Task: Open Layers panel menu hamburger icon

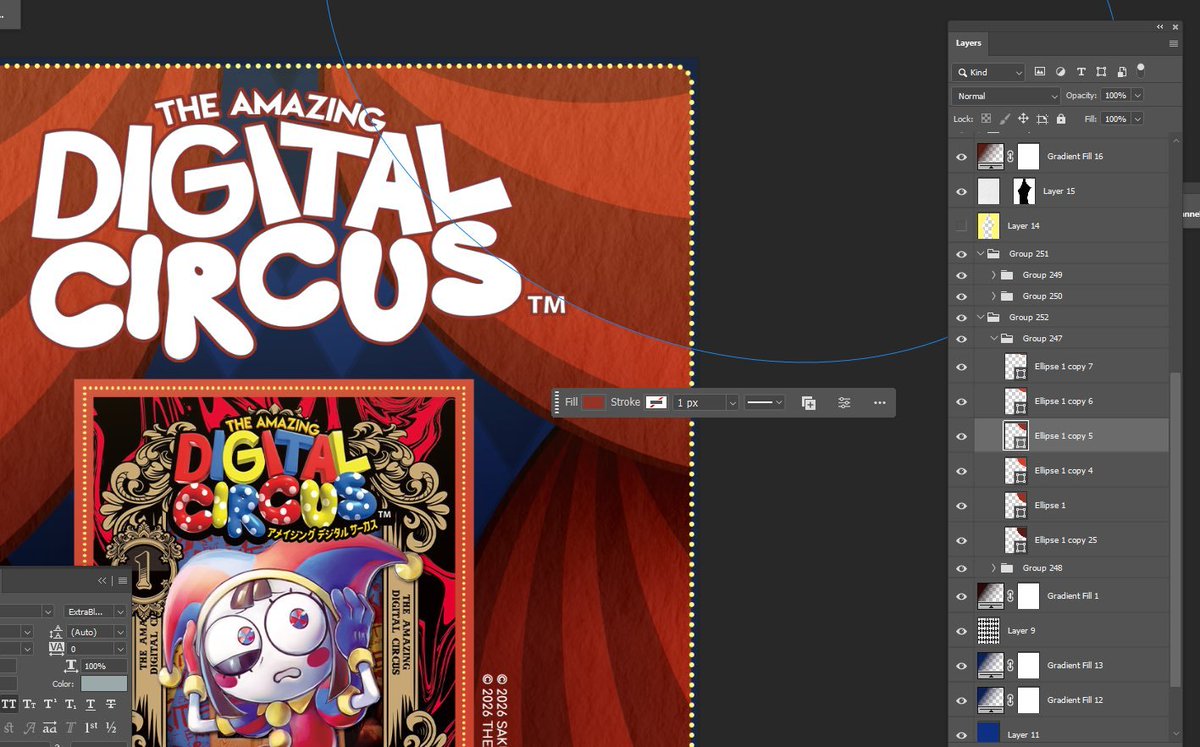Action: (1173, 43)
